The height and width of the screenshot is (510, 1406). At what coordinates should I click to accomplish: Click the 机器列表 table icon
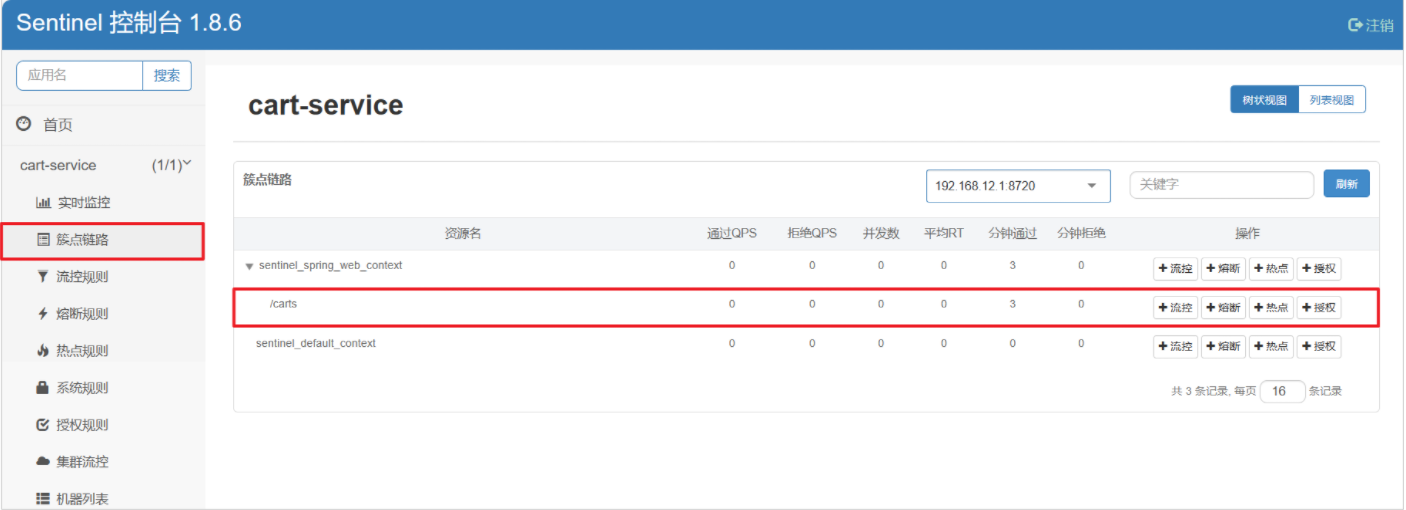pyautogui.click(x=43, y=498)
